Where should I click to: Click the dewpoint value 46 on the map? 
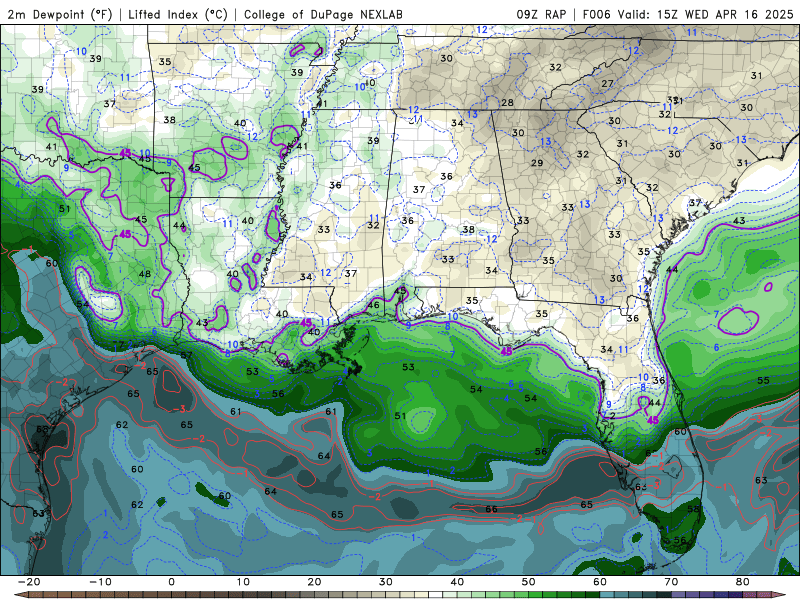(373, 305)
